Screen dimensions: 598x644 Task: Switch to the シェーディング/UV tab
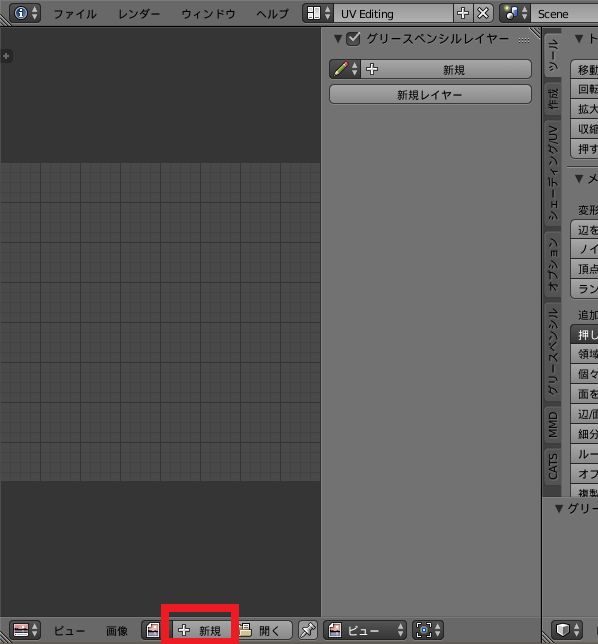tap(553, 172)
